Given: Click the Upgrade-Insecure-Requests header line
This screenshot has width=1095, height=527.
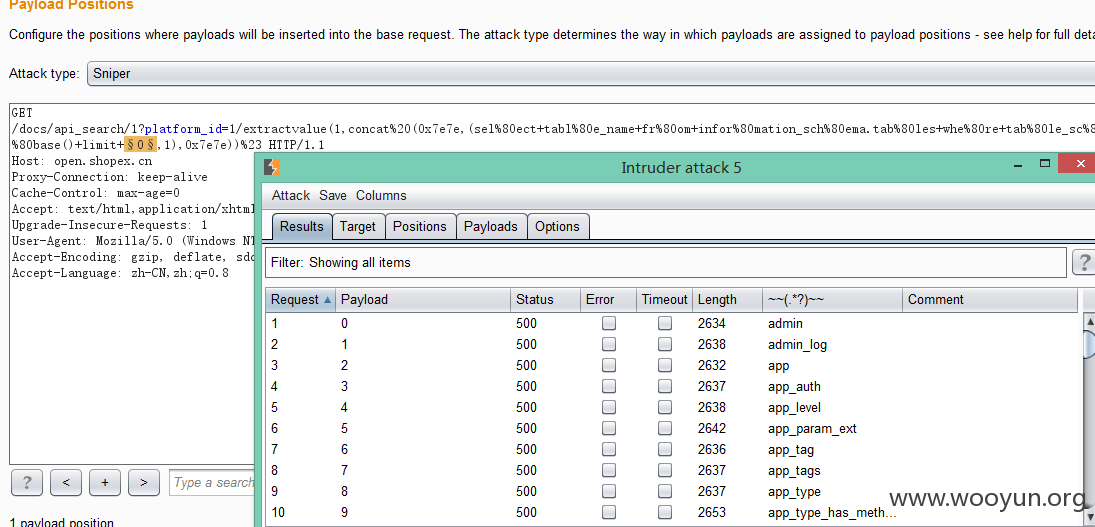Looking at the screenshot, I should [110, 225].
